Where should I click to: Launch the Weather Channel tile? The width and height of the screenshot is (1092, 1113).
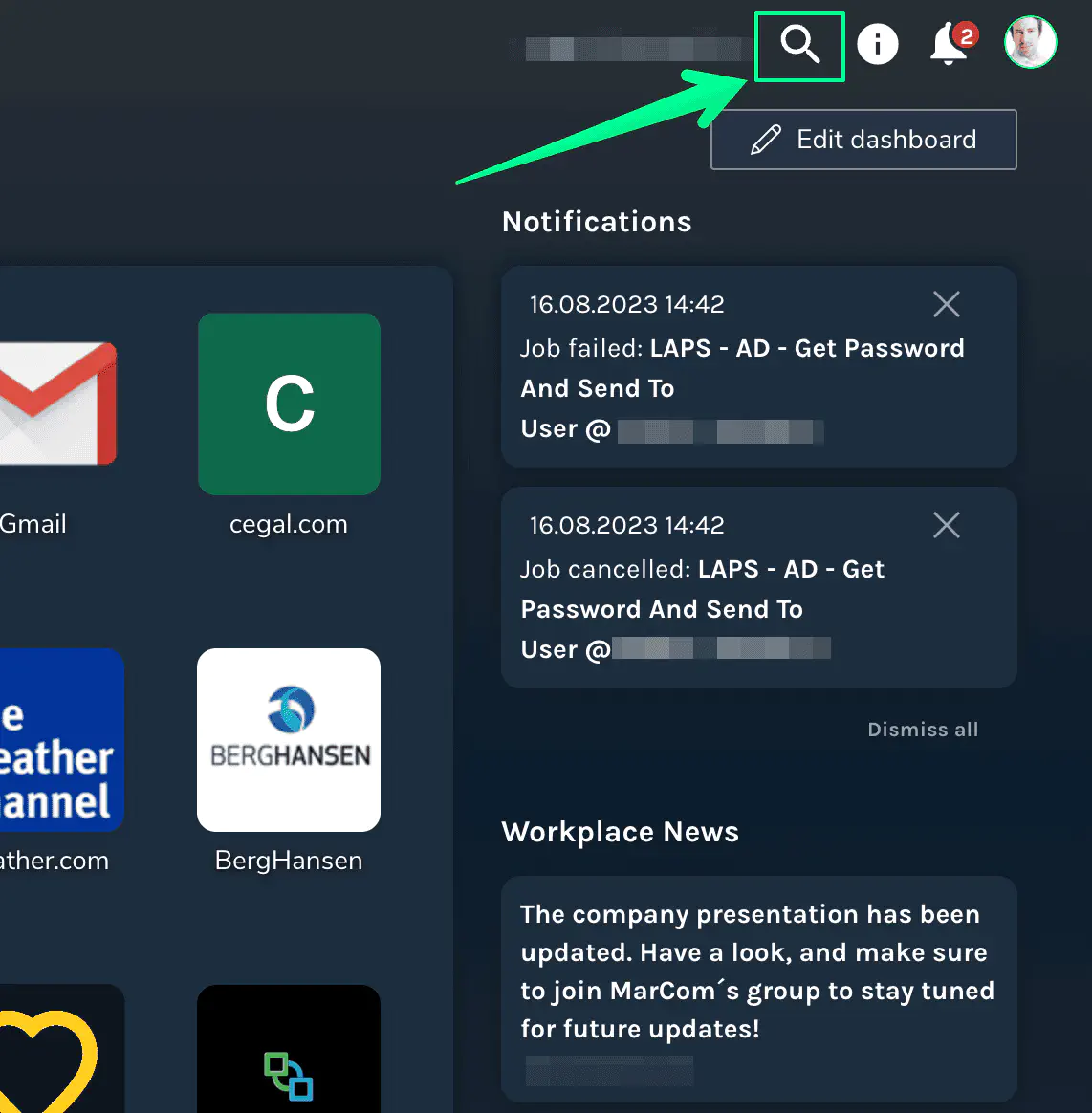(59, 739)
